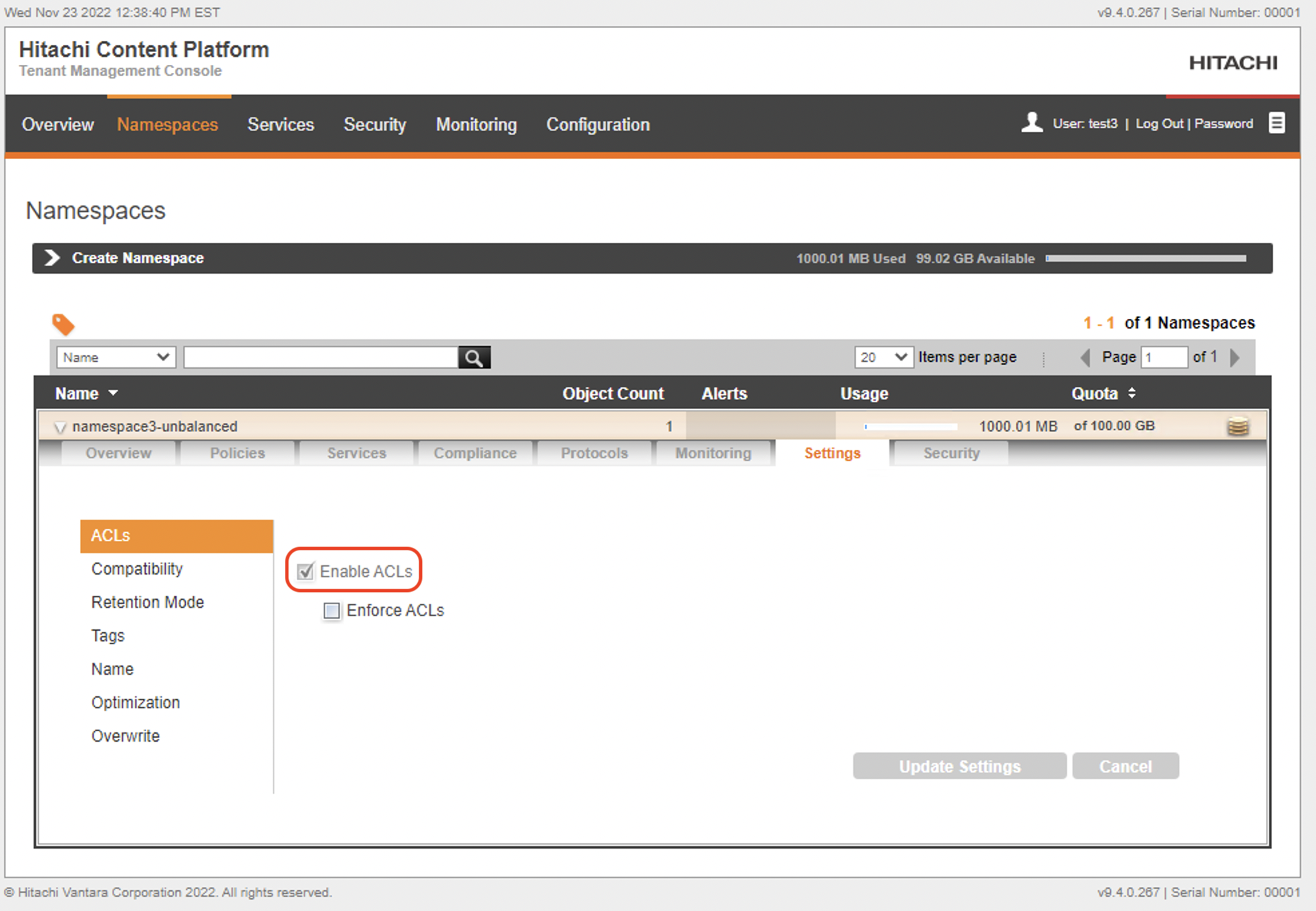This screenshot has width=1316, height=911.
Task: Go to next page arrow
Action: pyautogui.click(x=1235, y=358)
